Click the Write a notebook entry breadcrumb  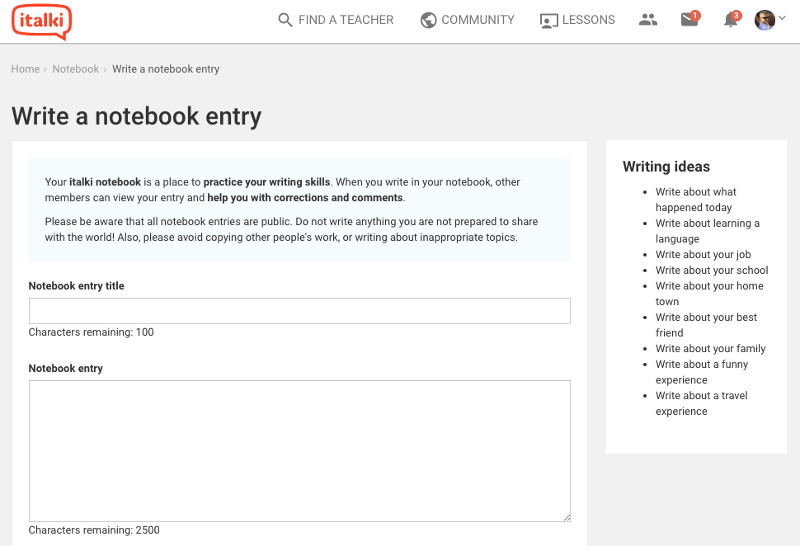tap(166, 69)
